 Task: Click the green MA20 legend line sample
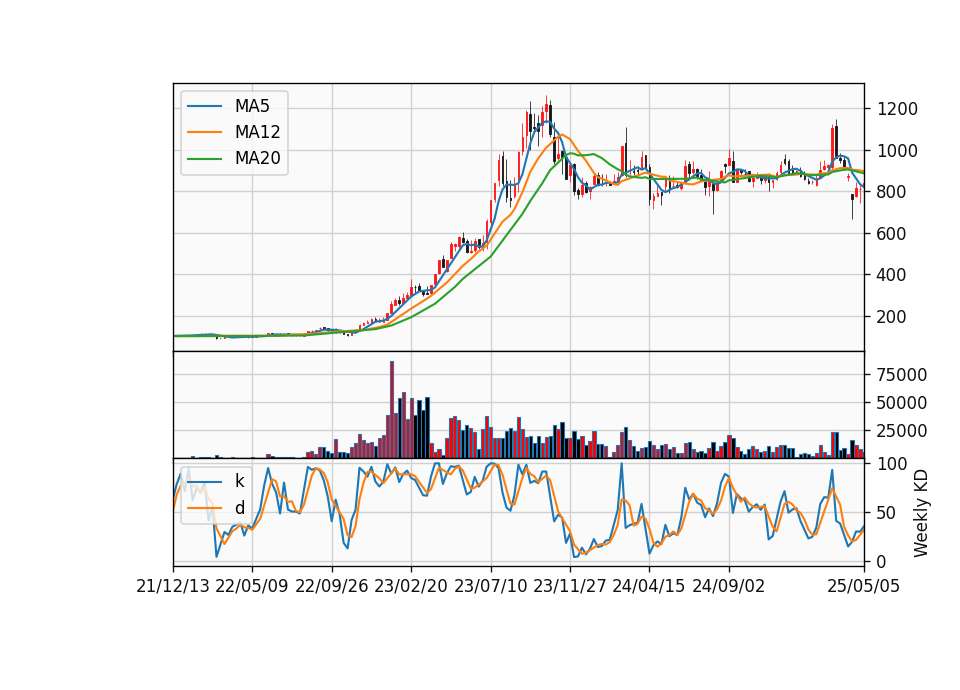tap(204, 159)
